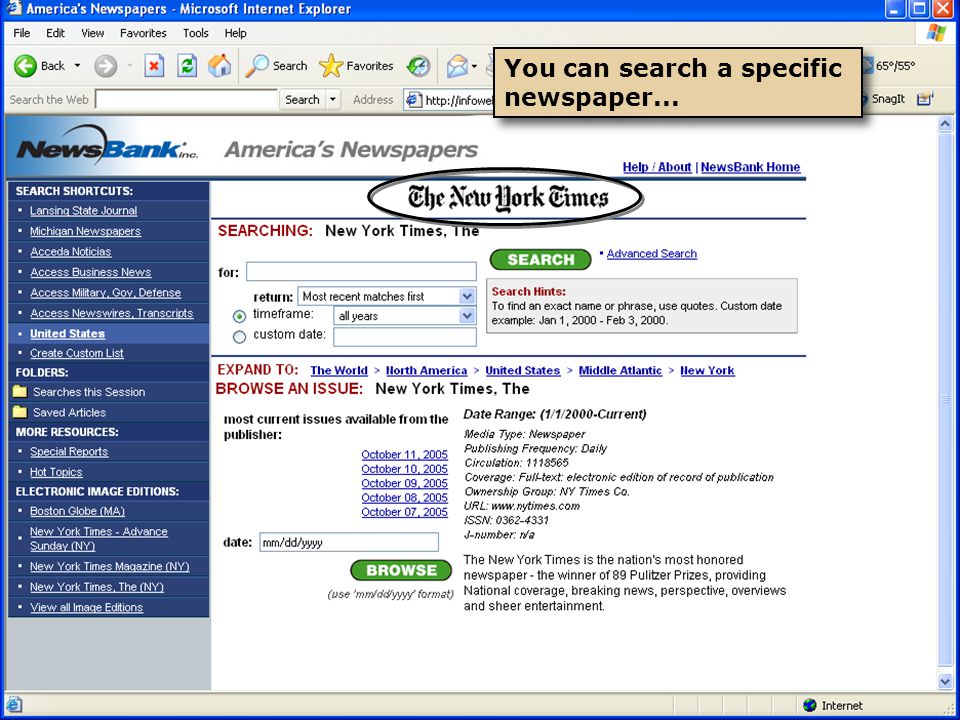The width and height of the screenshot is (960, 720).
Task: Open the October 08, 2005 issue
Action: pyautogui.click(x=404, y=498)
